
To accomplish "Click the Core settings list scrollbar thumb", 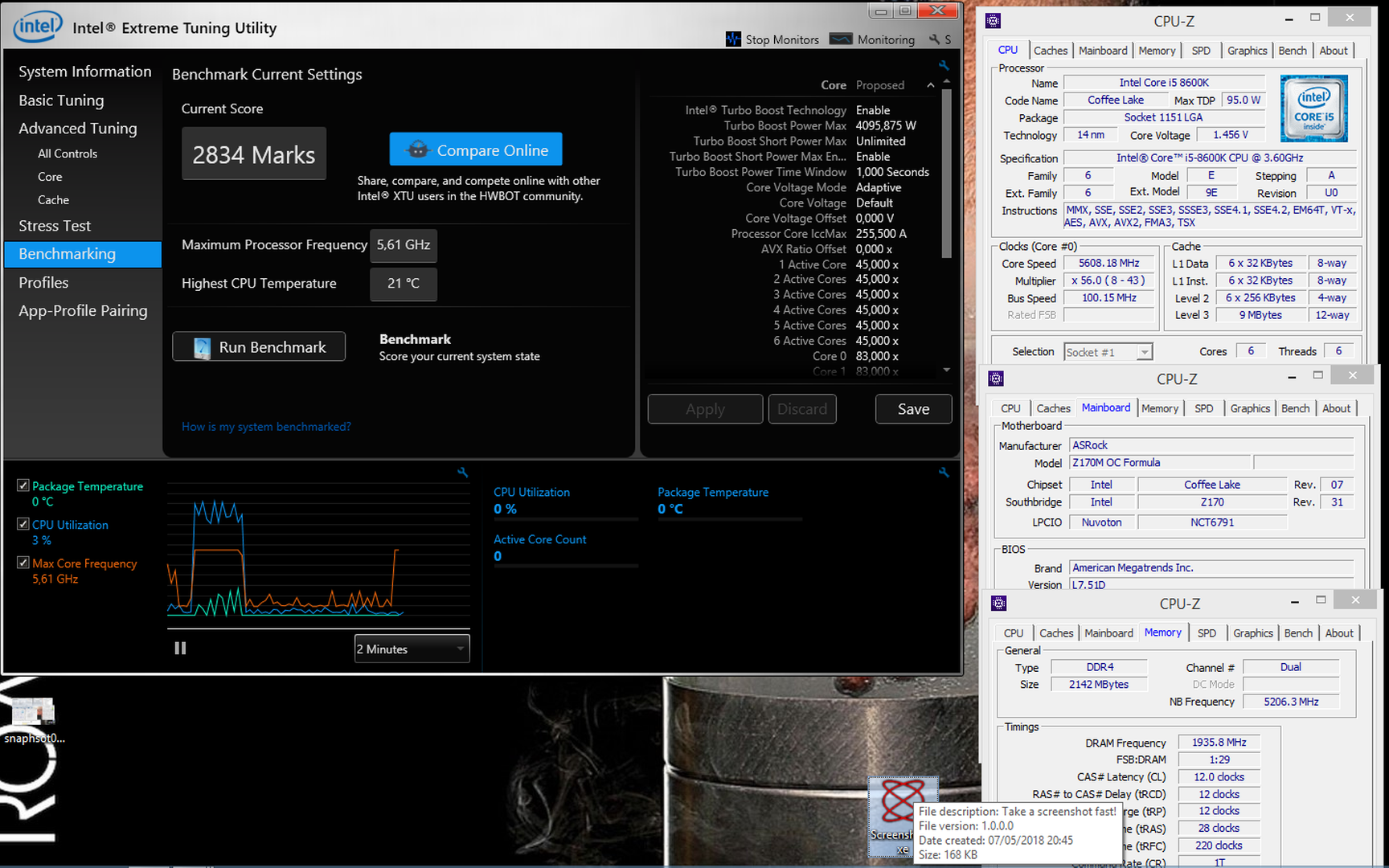I will 947,173.
